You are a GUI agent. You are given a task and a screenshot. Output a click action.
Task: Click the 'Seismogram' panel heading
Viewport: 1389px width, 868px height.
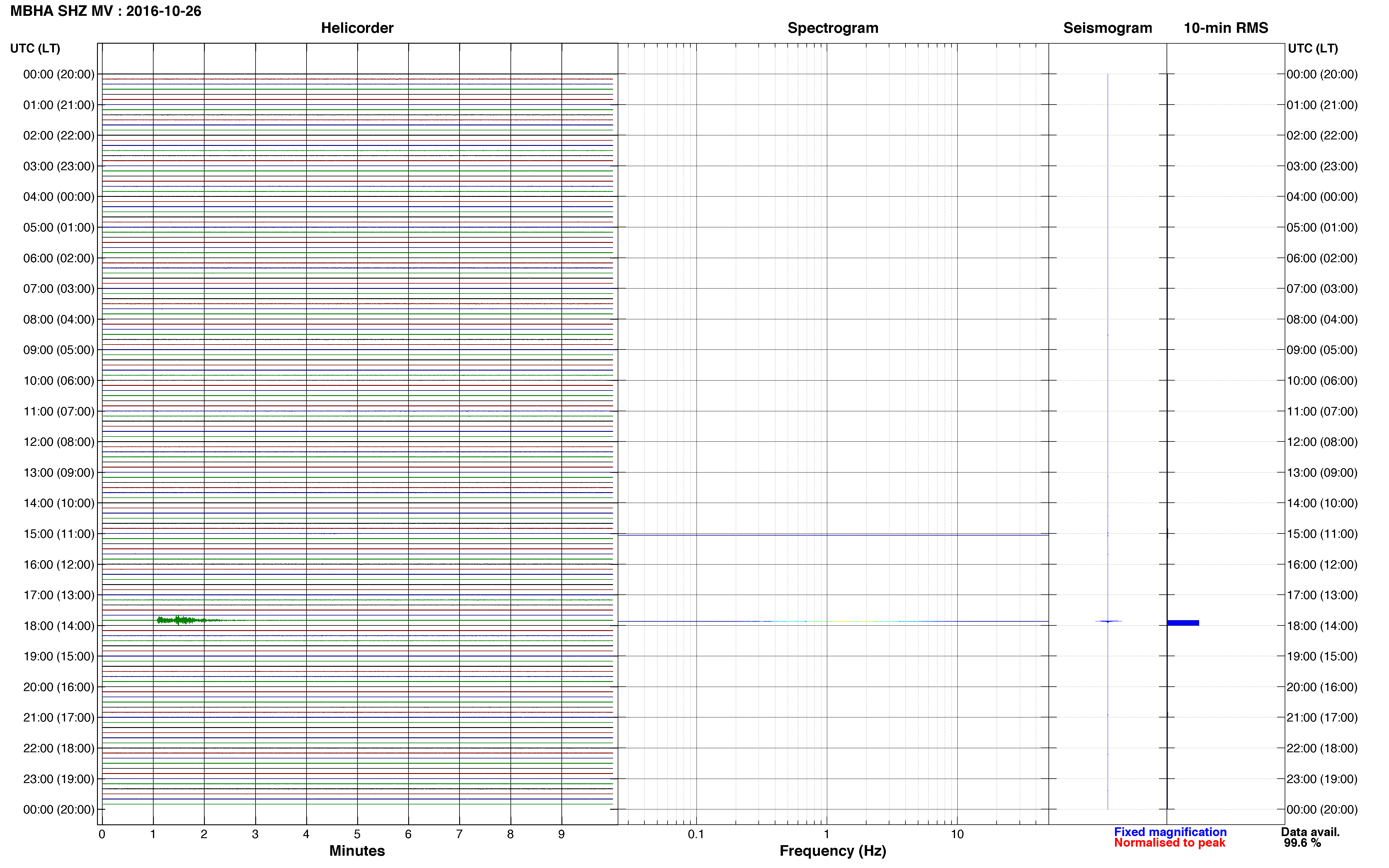[1108, 28]
